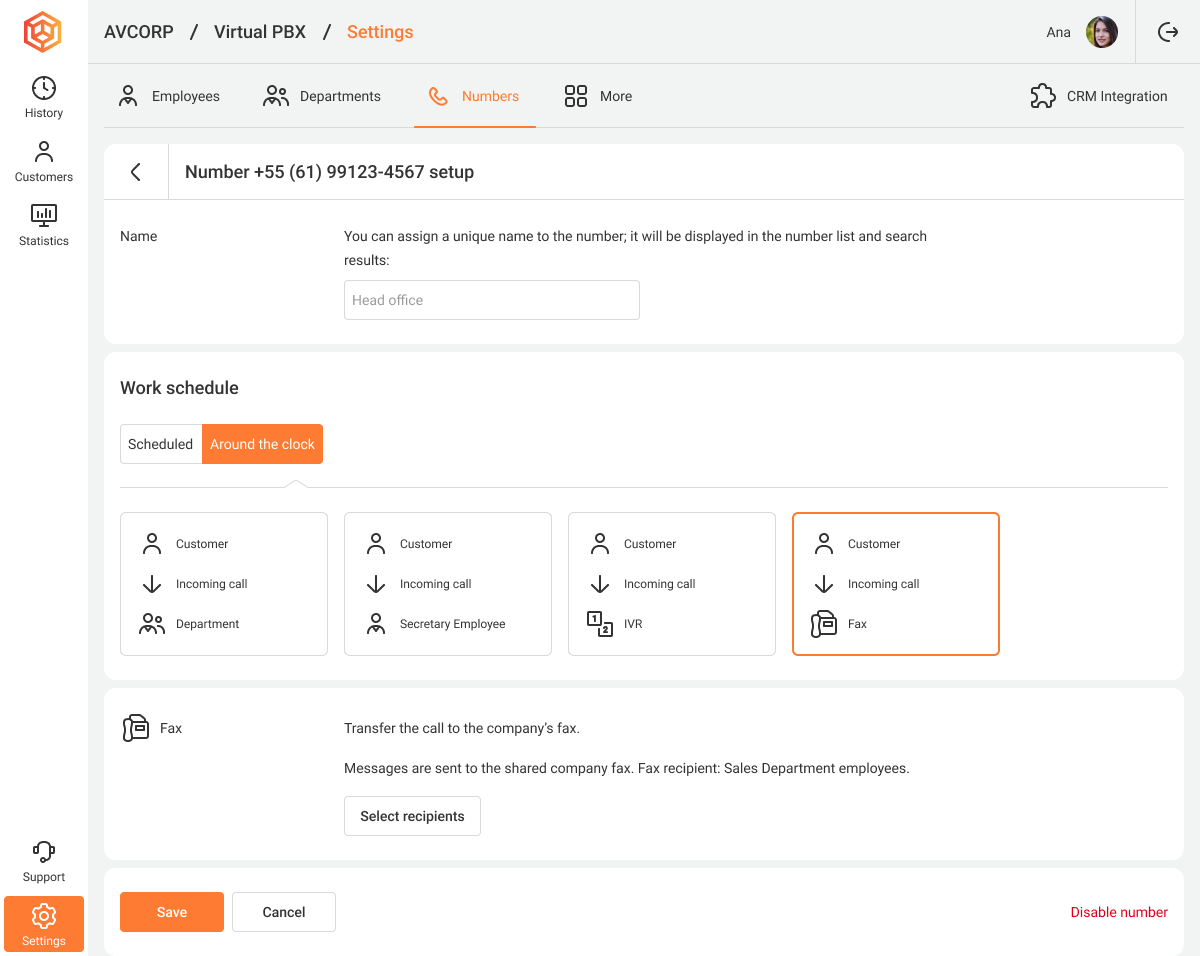
Task: Select Around the clock schedule
Action: [262, 444]
